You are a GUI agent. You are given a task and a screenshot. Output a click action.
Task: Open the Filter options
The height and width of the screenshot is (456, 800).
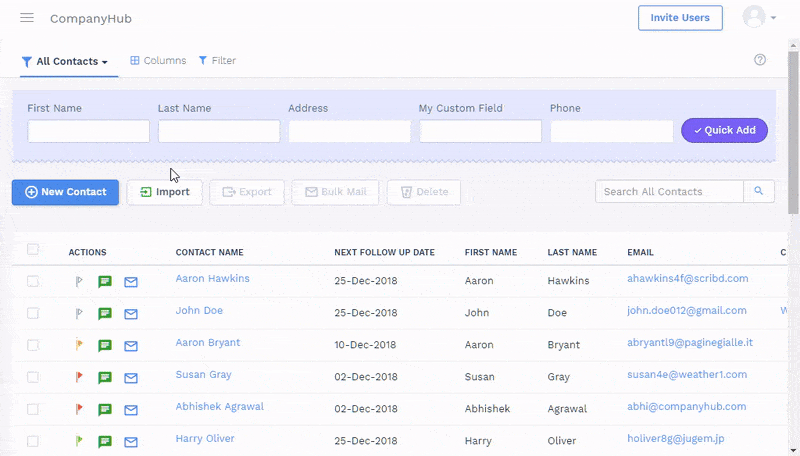tap(217, 61)
